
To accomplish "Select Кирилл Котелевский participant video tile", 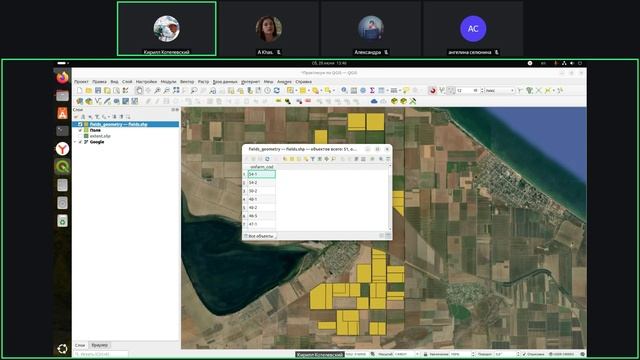I will coord(167,29).
